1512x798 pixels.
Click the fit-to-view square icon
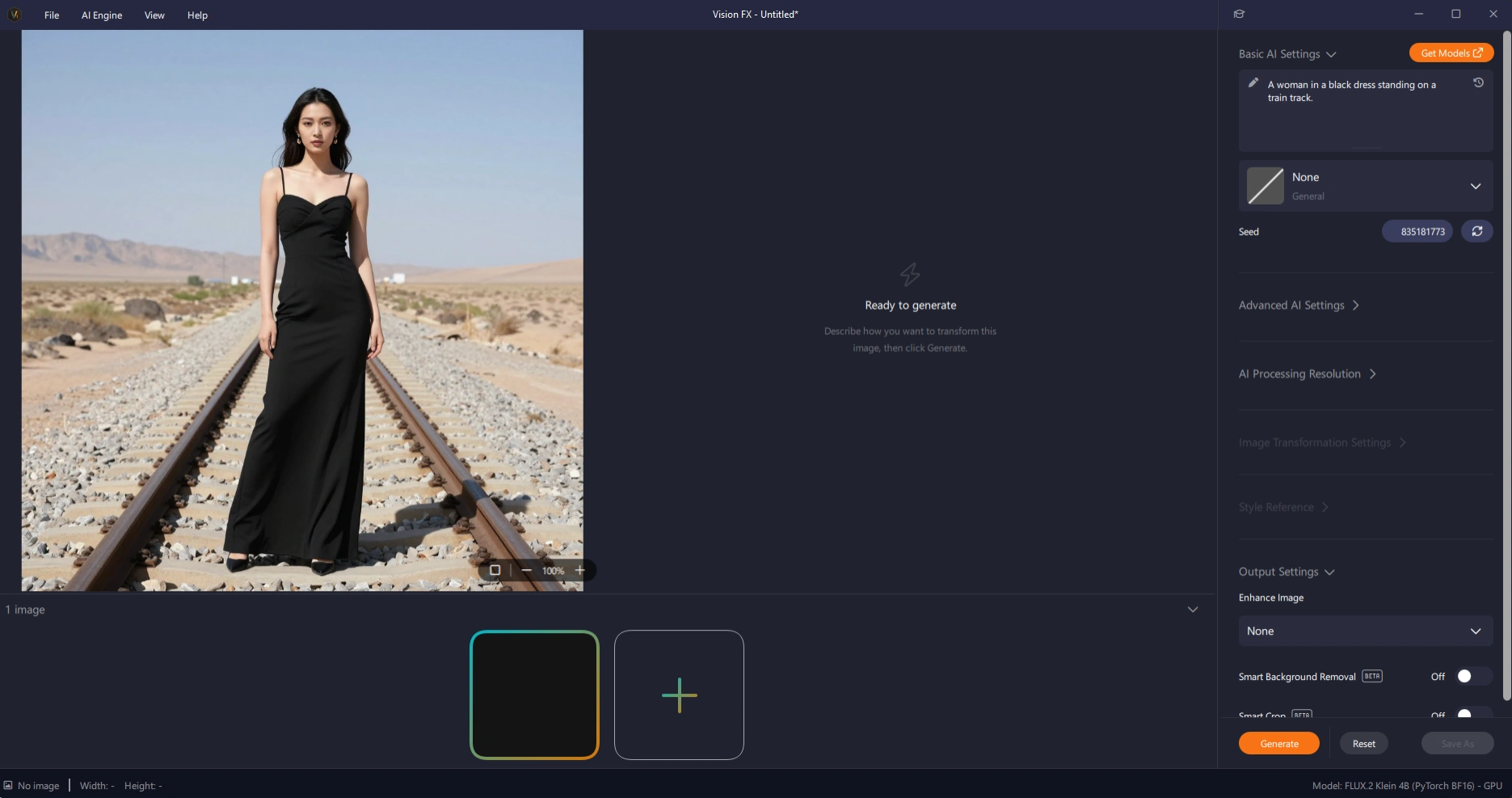click(495, 570)
